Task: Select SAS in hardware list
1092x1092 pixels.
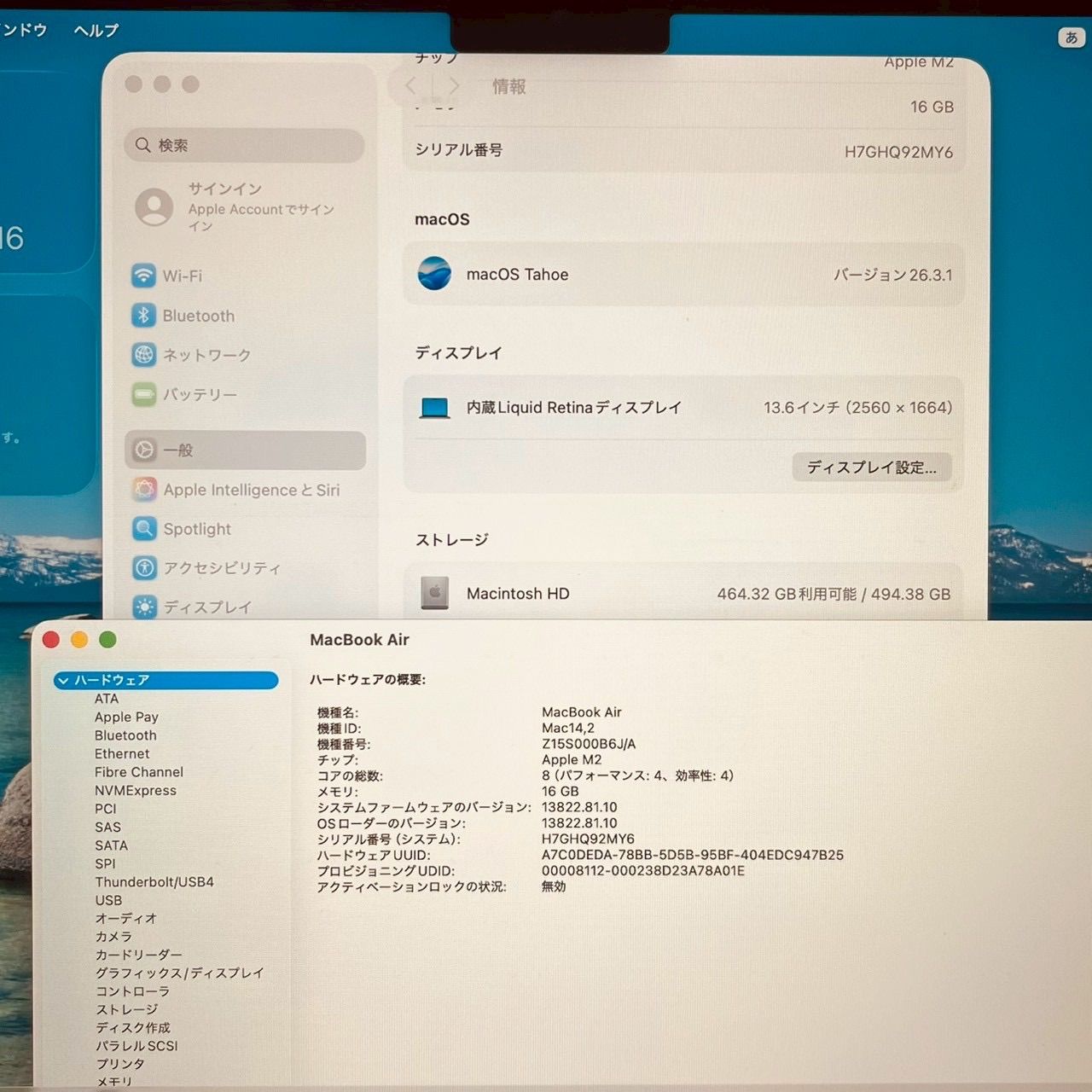Action: [x=107, y=827]
